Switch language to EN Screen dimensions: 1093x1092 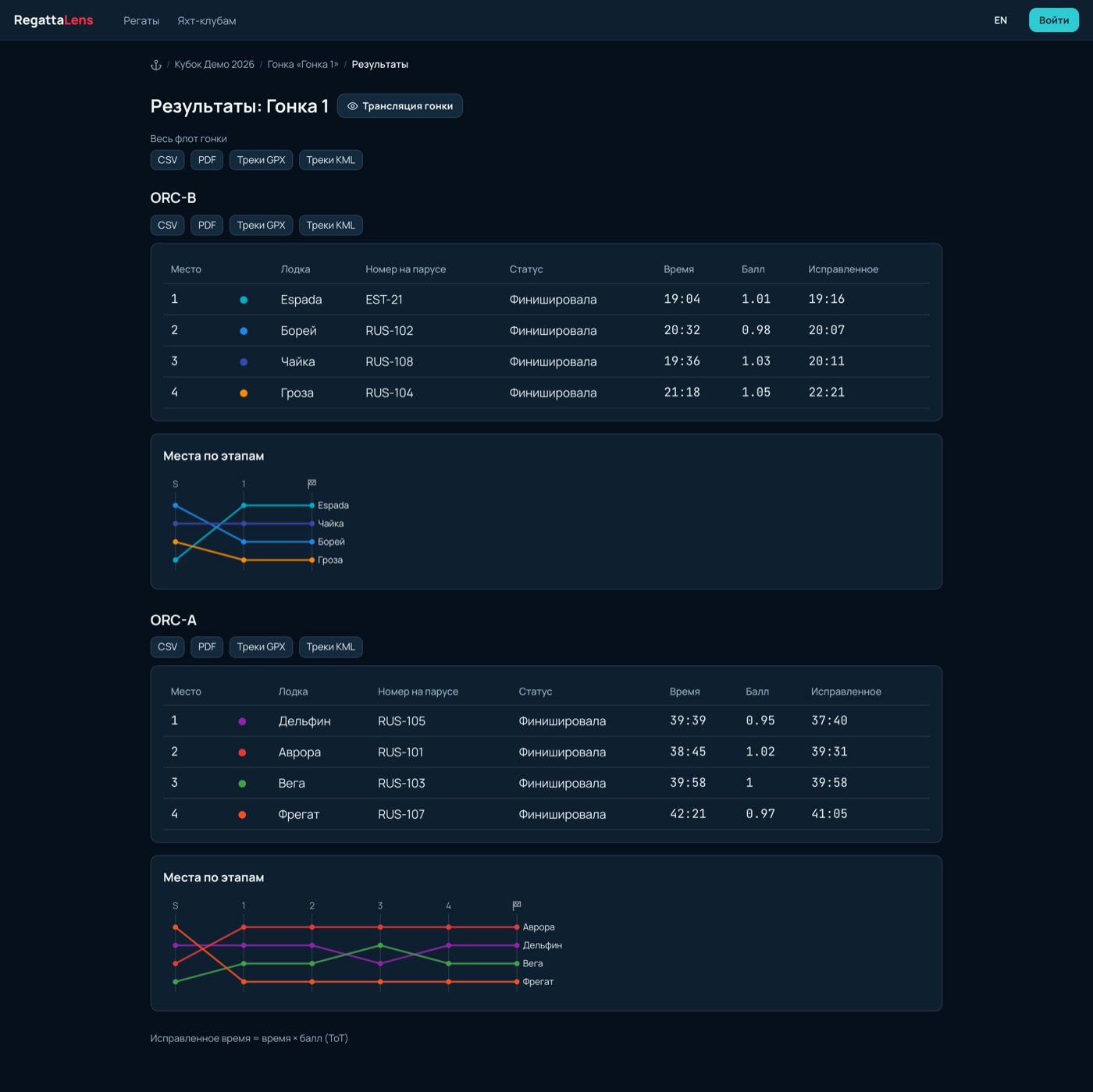(x=1001, y=20)
